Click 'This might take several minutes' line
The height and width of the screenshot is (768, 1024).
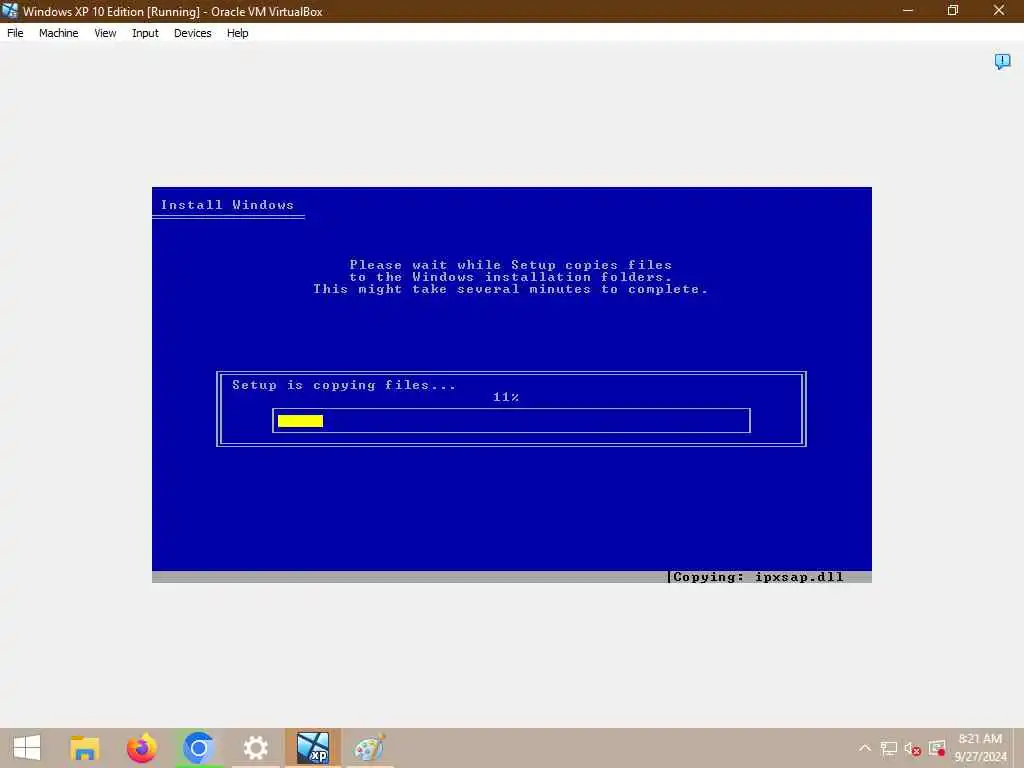(x=511, y=289)
